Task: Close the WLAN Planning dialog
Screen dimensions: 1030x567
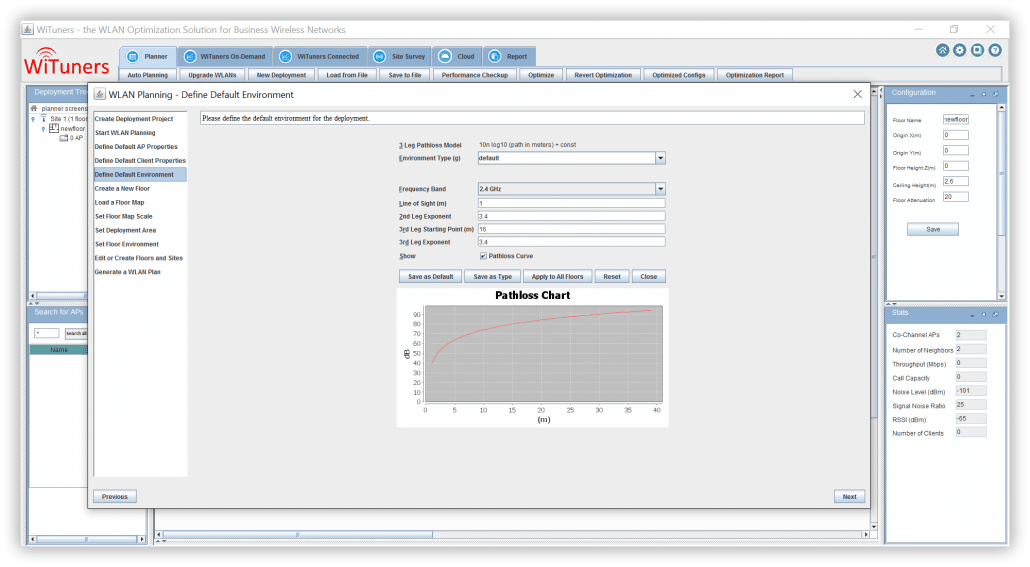Action: 857,95
